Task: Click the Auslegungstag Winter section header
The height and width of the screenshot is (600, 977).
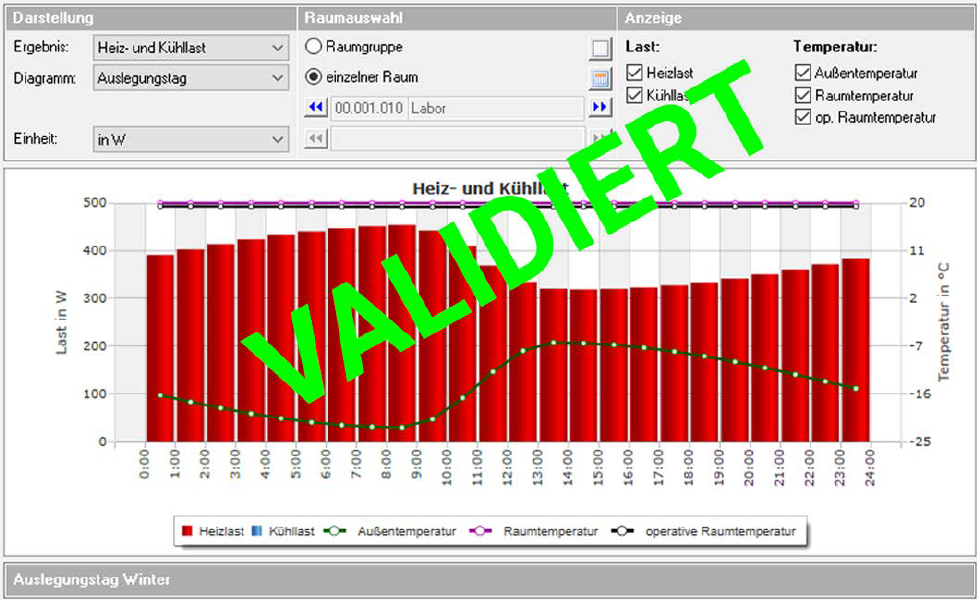Action: [488, 579]
